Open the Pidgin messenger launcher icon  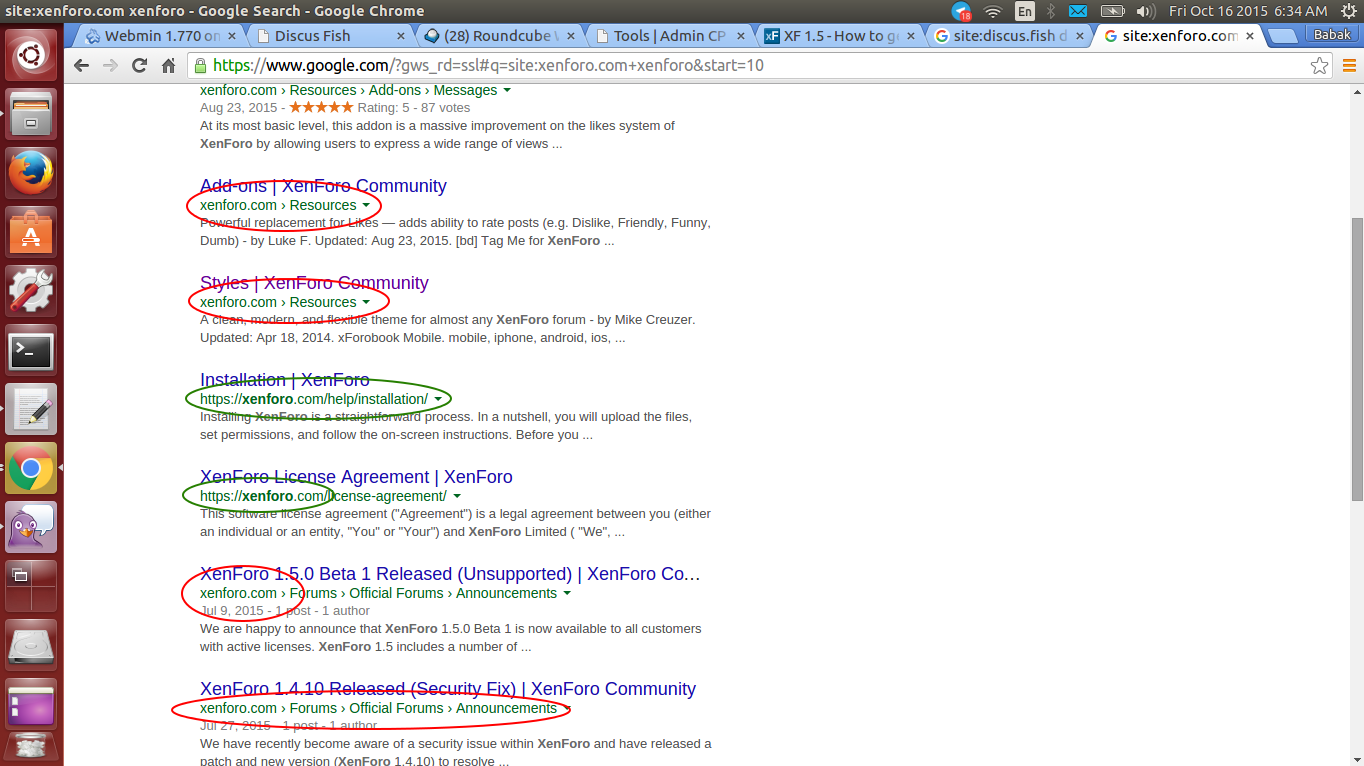(31, 527)
